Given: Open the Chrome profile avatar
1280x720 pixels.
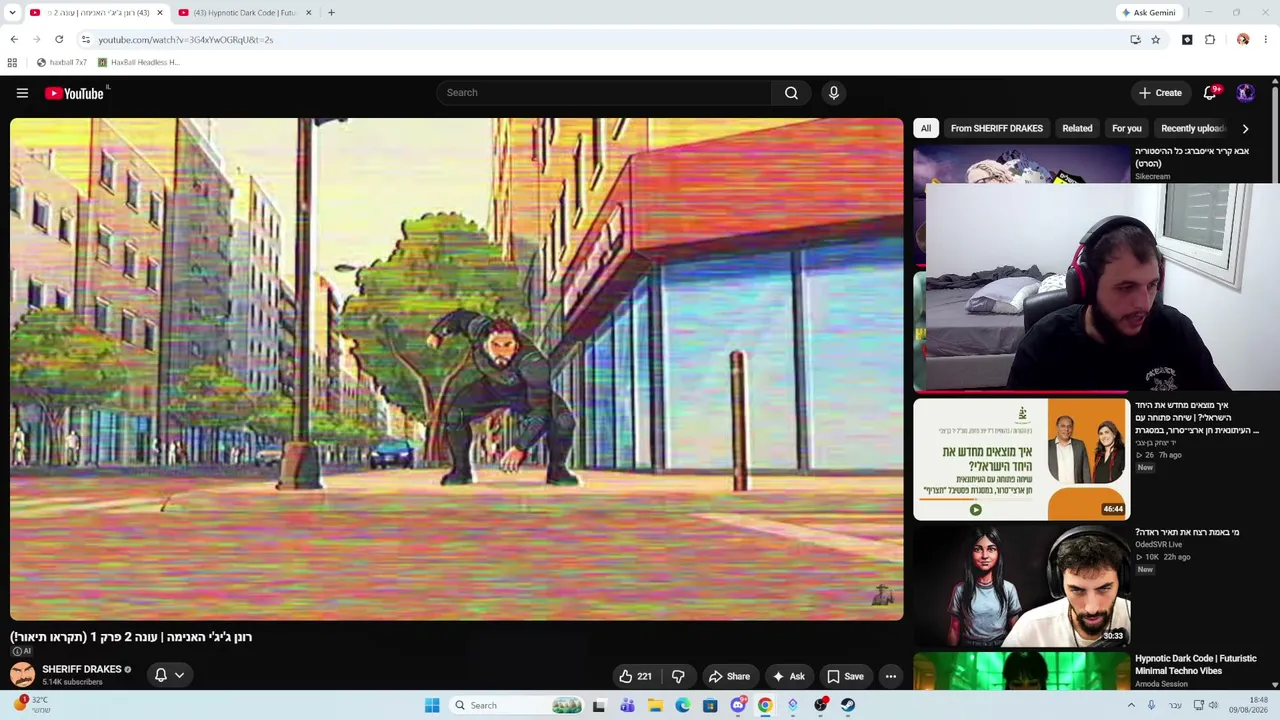Looking at the screenshot, I should (x=1243, y=40).
